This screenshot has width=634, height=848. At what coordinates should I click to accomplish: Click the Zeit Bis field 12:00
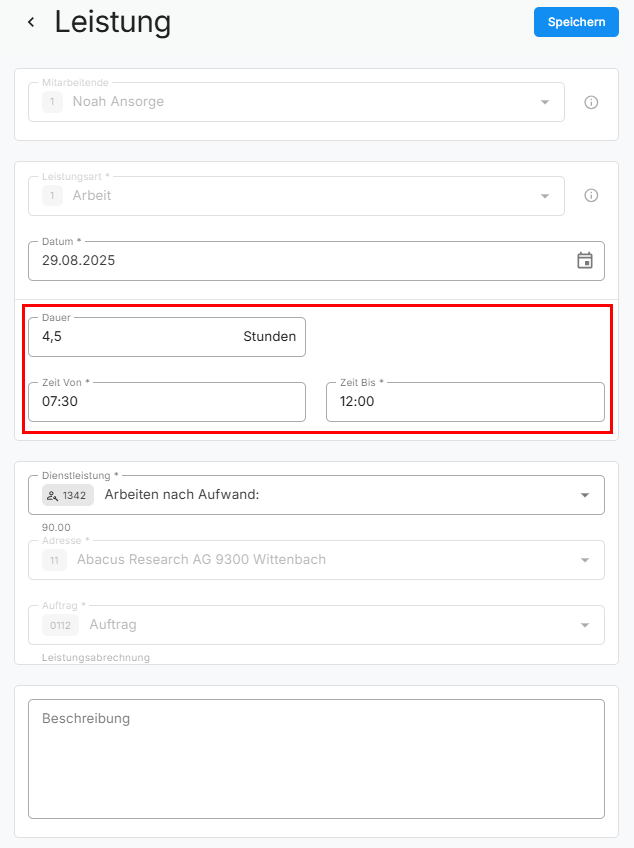click(x=465, y=402)
